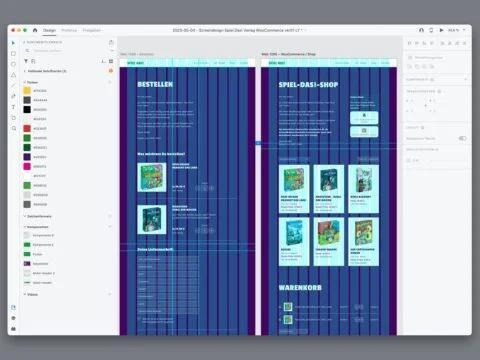The height and width of the screenshot is (360, 480).
Task: Choose the Select arrow tool
Action: point(13,43)
